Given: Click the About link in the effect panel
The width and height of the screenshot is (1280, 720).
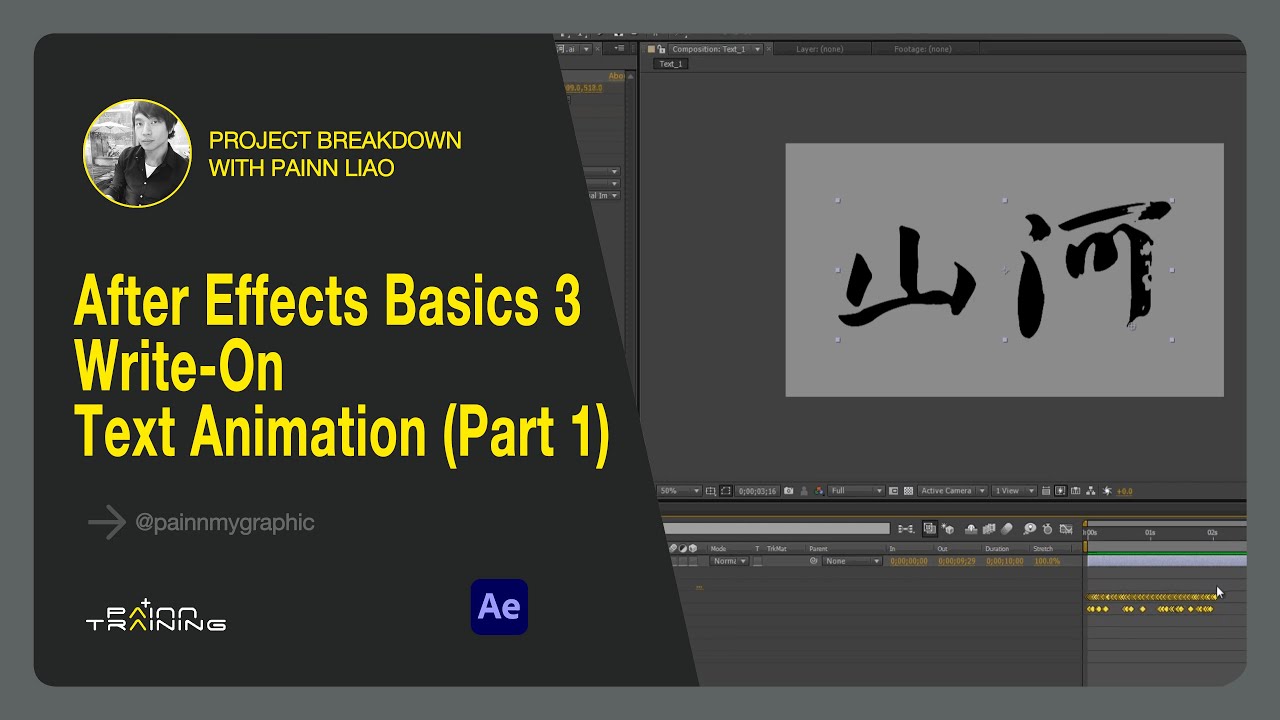Looking at the screenshot, I should click(617, 76).
